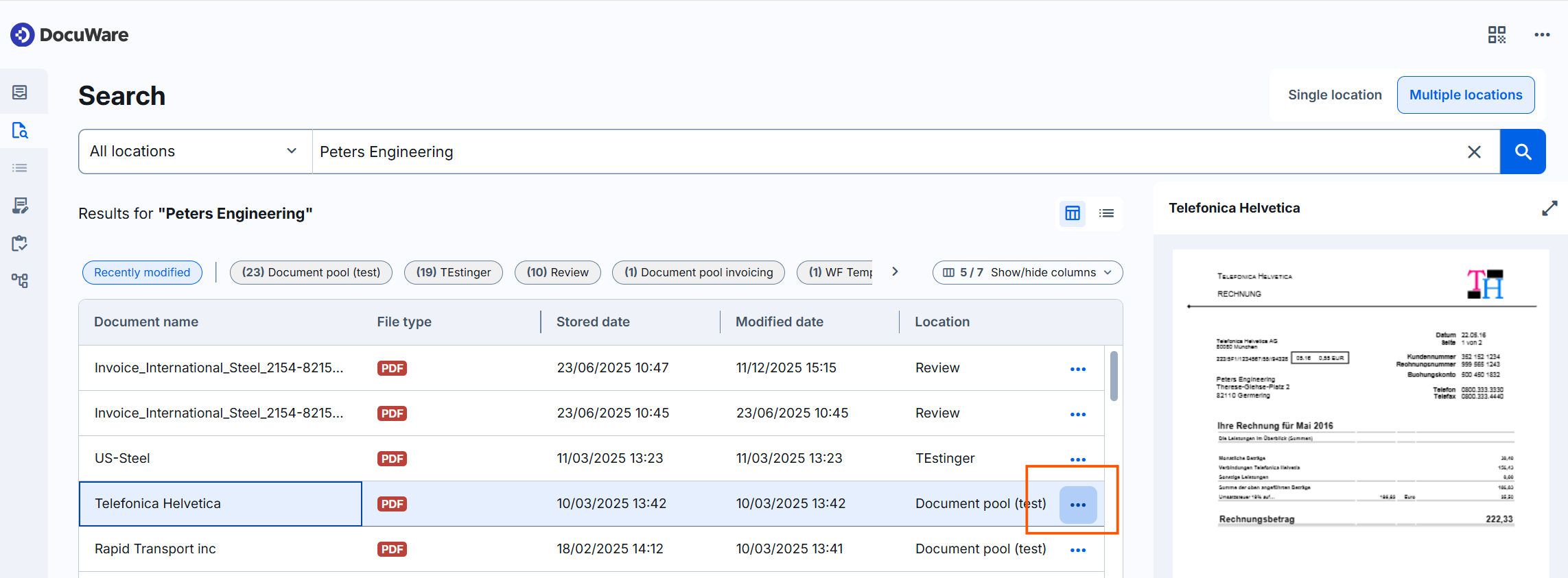Open the workflow tree sidebar icon
The height and width of the screenshot is (578, 1568).
click(20, 280)
